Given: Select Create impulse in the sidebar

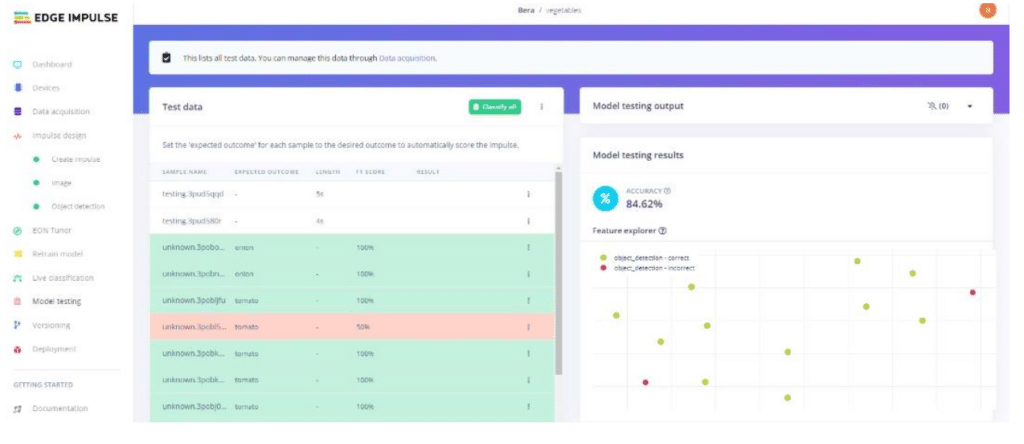Looking at the screenshot, I should point(75,159).
